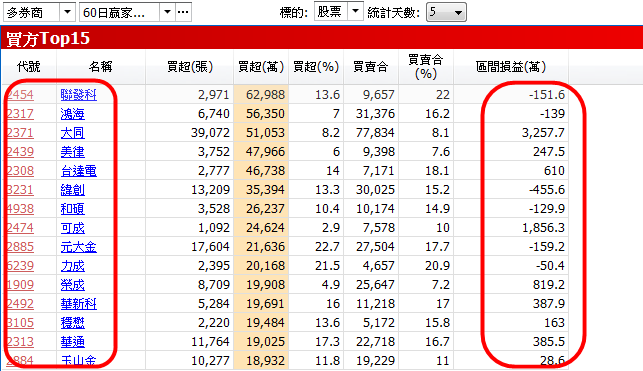Select the -455.6 區間損益 value
643x371 pixels.
pos(547,190)
